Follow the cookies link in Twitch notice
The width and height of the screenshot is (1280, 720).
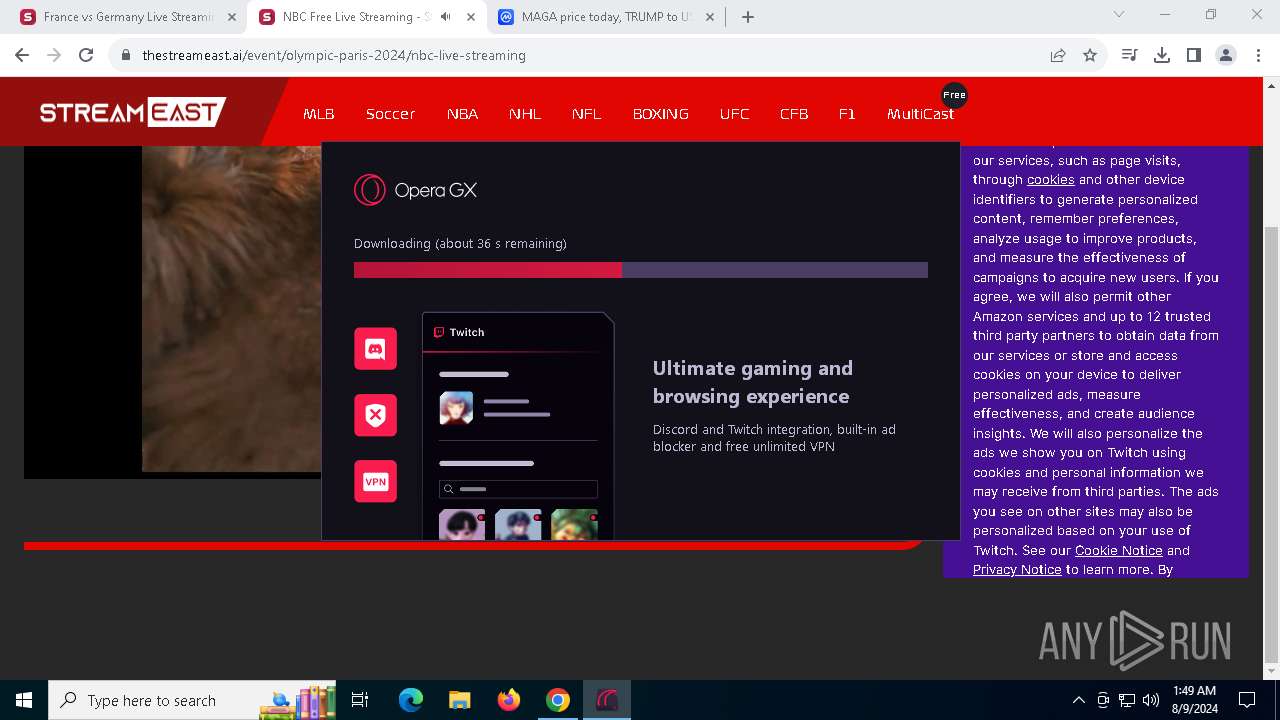point(1050,180)
